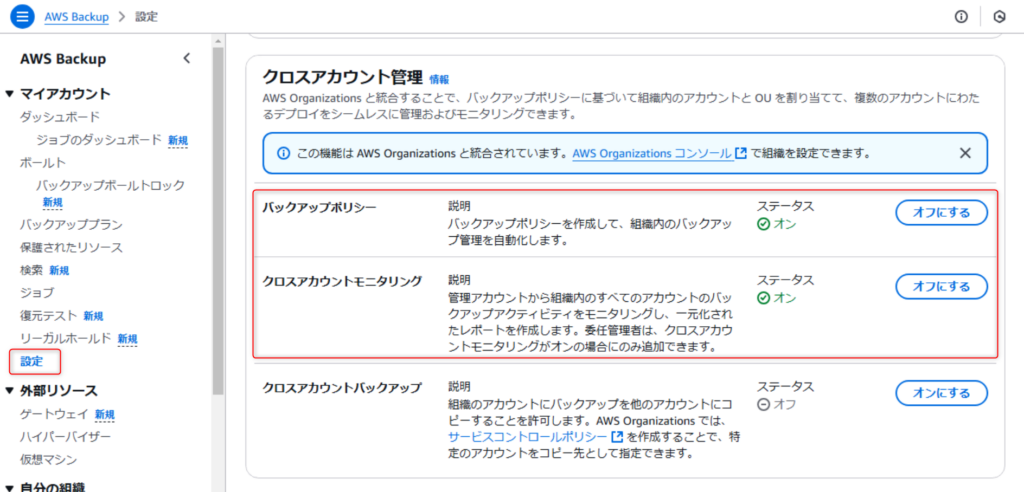Go to ダッシュボード in sidebar

tap(60, 117)
